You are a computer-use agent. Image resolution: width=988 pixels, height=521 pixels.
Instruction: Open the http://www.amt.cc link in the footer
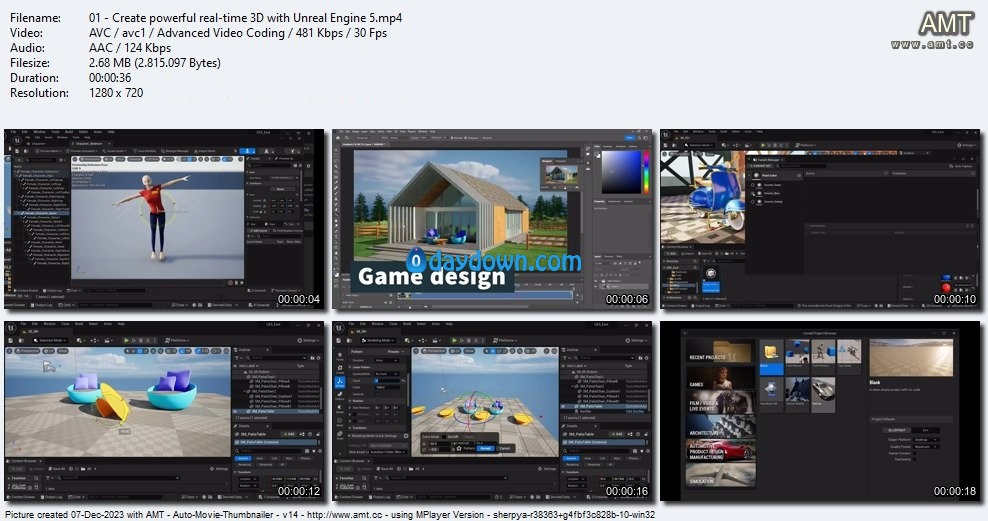click(x=345, y=515)
